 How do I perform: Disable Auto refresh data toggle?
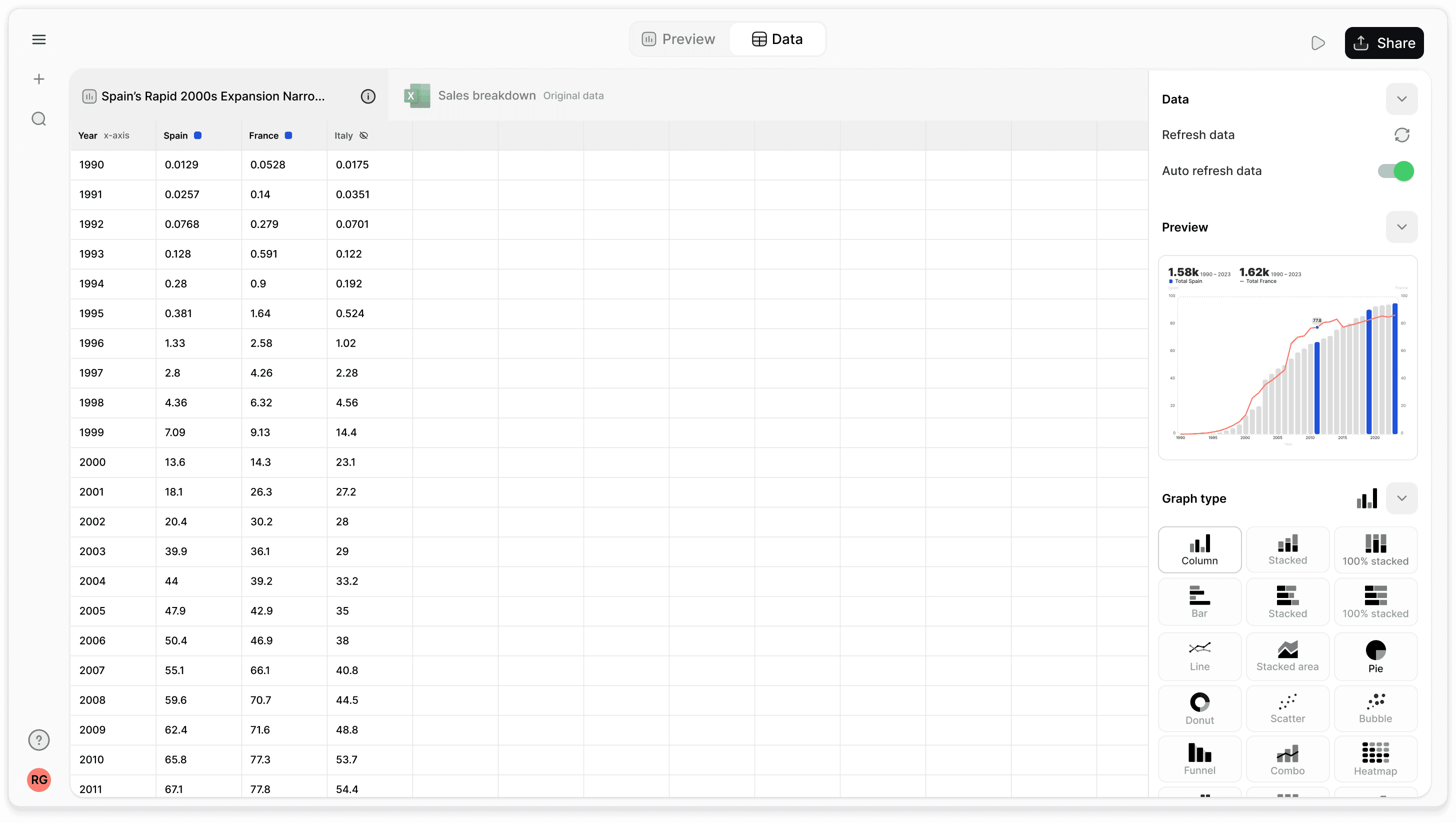point(1395,170)
